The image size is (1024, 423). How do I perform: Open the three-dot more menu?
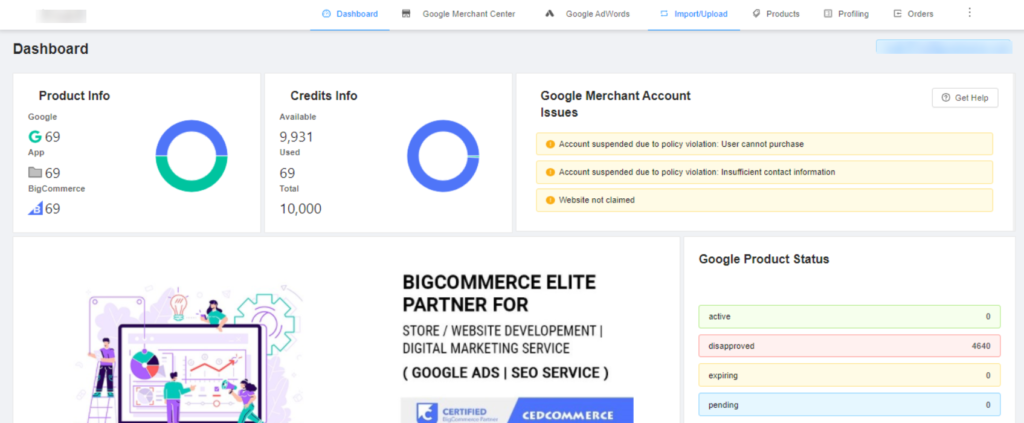[x=969, y=12]
